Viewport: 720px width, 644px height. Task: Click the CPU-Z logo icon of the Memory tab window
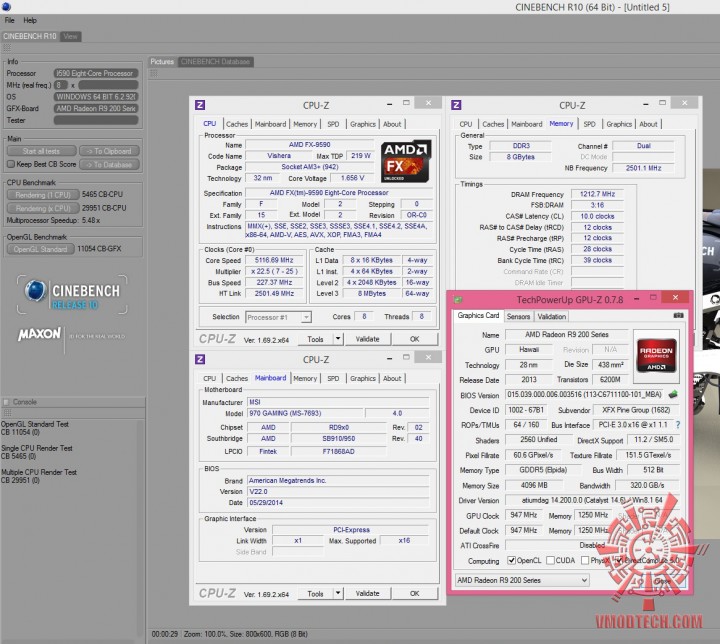tap(456, 105)
